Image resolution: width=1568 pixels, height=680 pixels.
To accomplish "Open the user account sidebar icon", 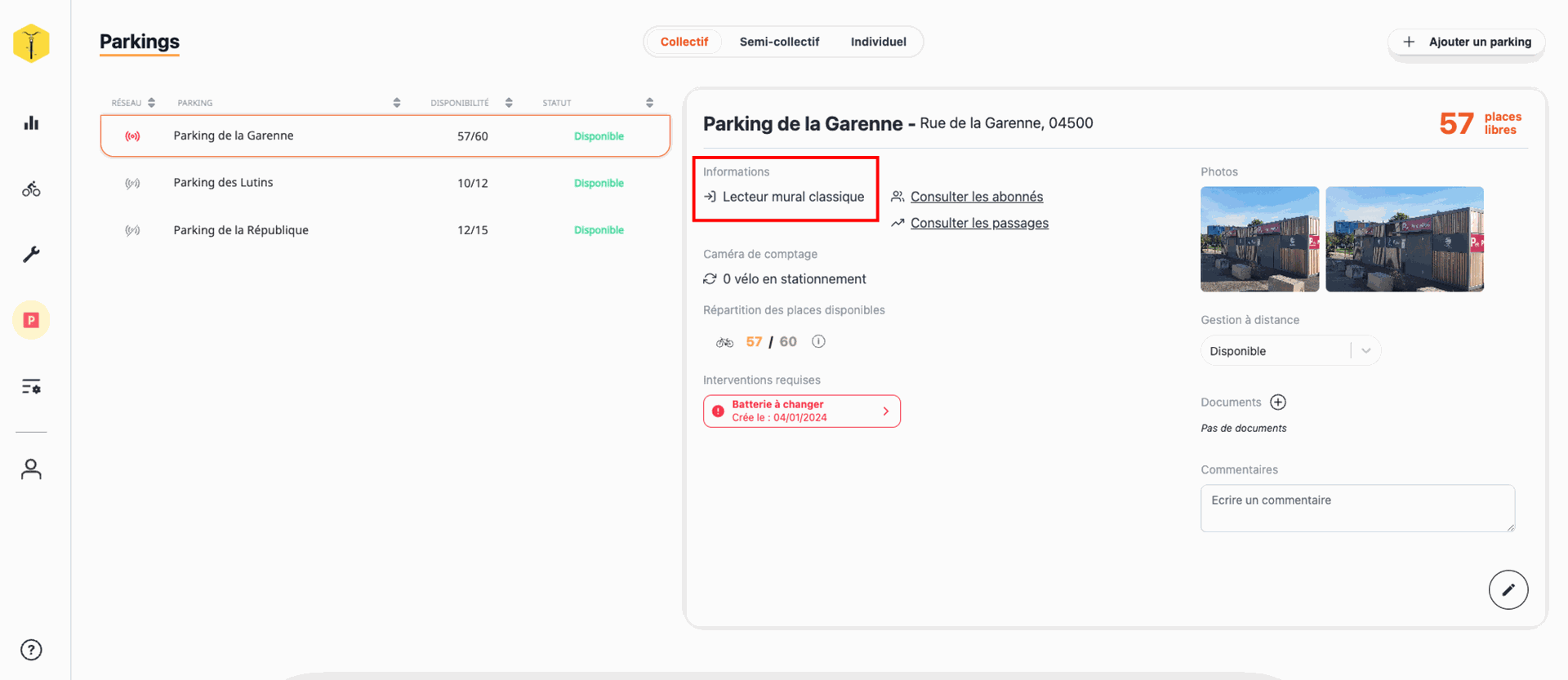I will click(x=31, y=469).
